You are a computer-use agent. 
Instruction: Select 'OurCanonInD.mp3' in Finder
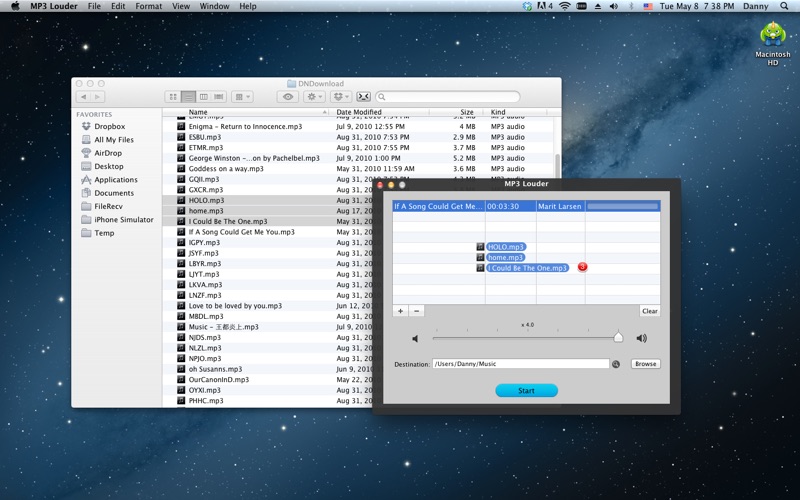pos(219,380)
